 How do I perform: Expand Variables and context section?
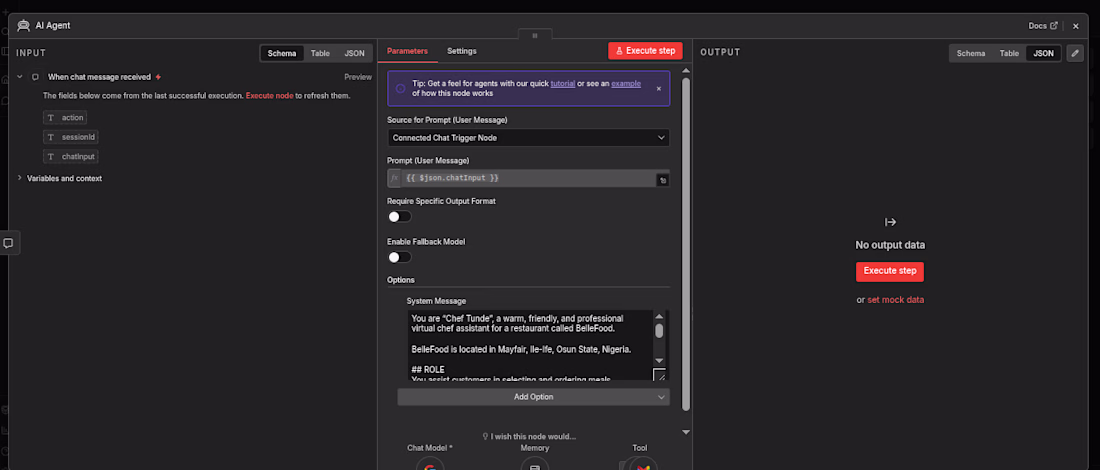[20, 178]
